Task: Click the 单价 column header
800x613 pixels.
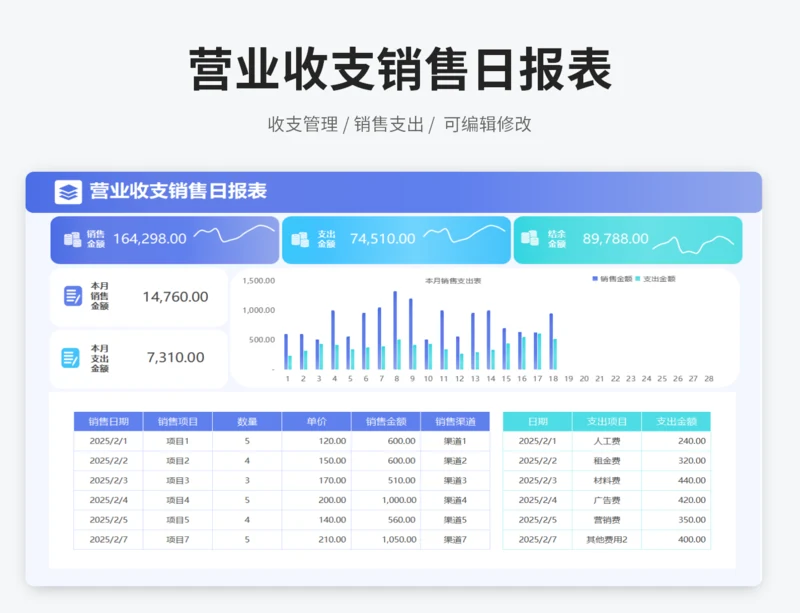Action: (x=316, y=422)
